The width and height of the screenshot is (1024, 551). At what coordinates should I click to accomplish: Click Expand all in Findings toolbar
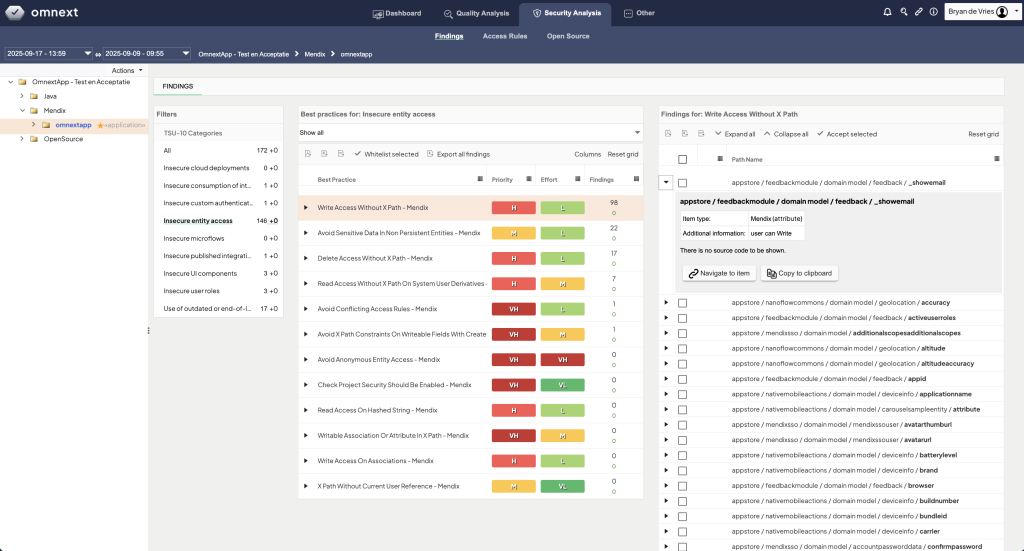pos(735,134)
